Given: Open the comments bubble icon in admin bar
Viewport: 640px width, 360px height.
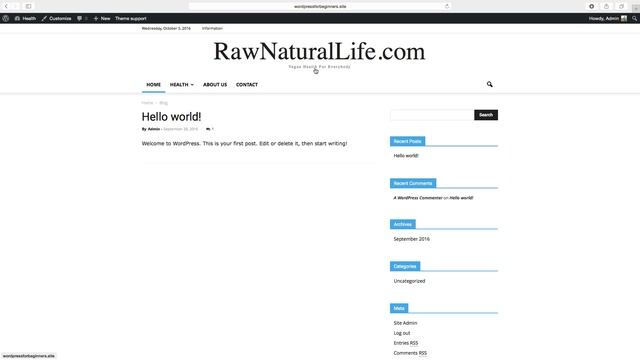Looking at the screenshot, I should tap(80, 18).
